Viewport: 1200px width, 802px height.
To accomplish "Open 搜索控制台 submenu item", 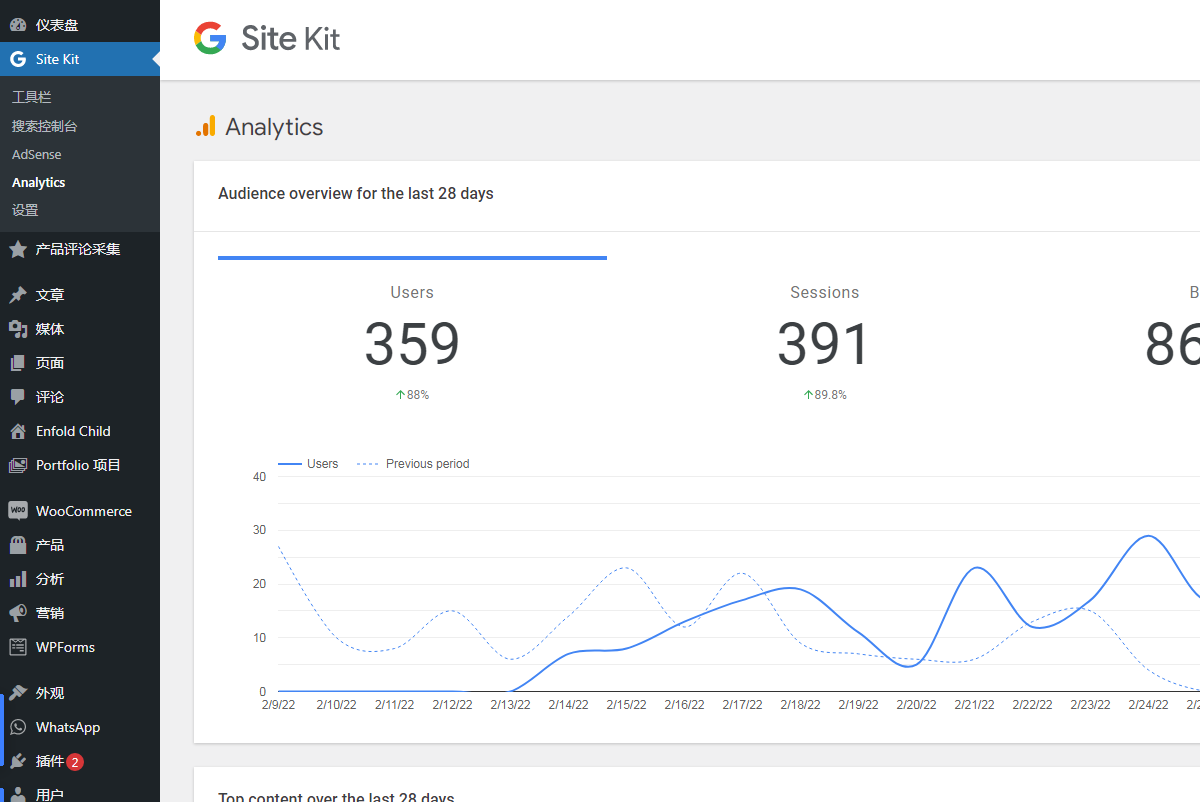I will coord(44,126).
